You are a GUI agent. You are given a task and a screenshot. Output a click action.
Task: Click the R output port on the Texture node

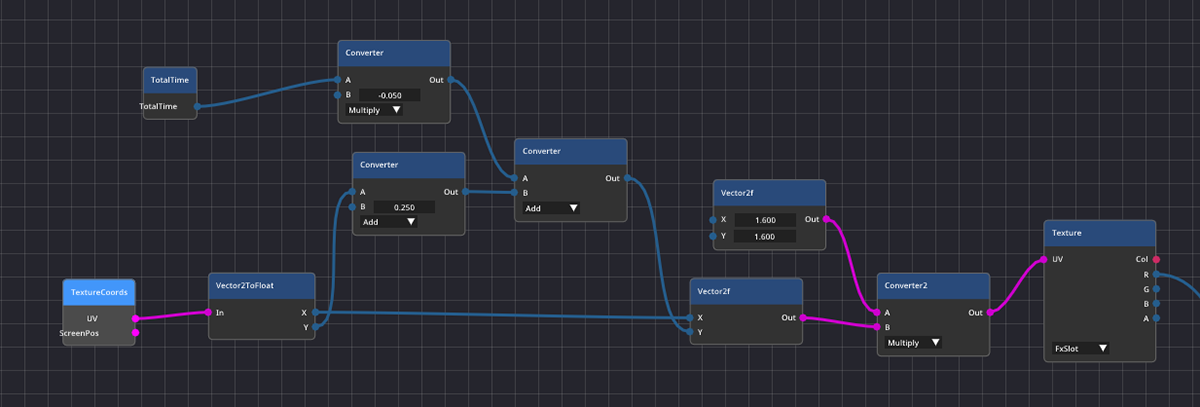(1157, 274)
